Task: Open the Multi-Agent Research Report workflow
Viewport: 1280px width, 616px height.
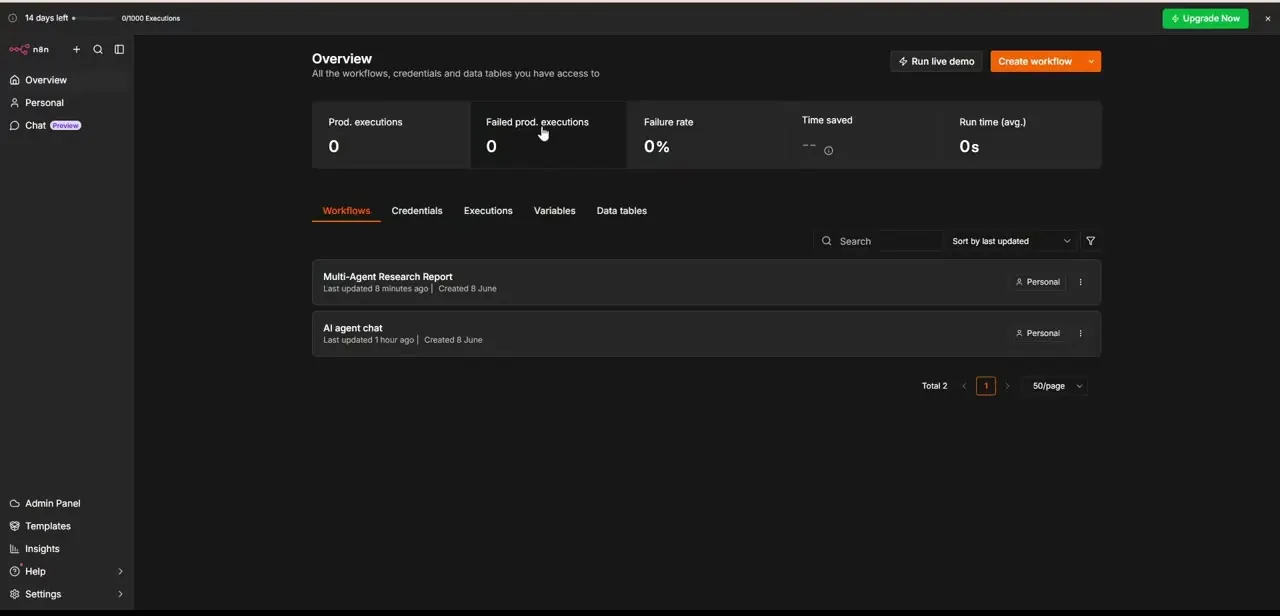Action: [706, 282]
